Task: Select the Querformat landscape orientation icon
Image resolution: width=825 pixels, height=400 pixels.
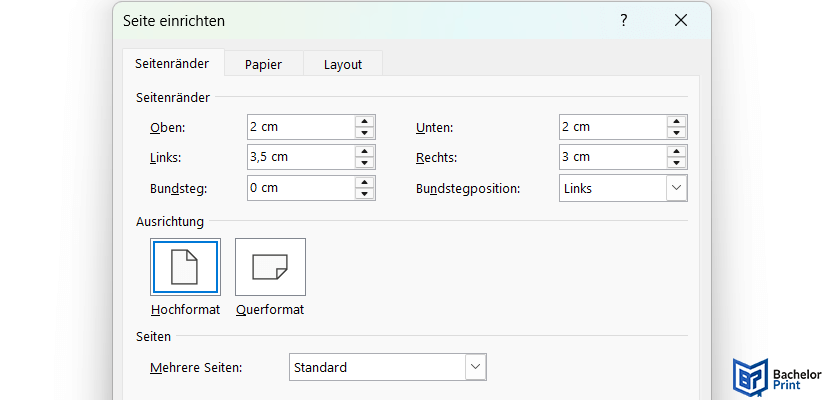Action: (x=270, y=267)
